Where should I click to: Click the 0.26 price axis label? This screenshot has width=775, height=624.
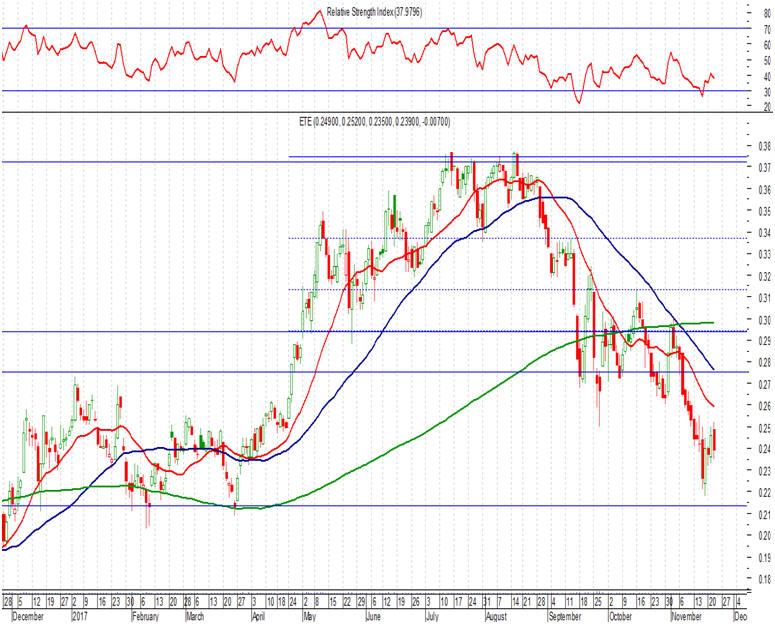(x=765, y=406)
